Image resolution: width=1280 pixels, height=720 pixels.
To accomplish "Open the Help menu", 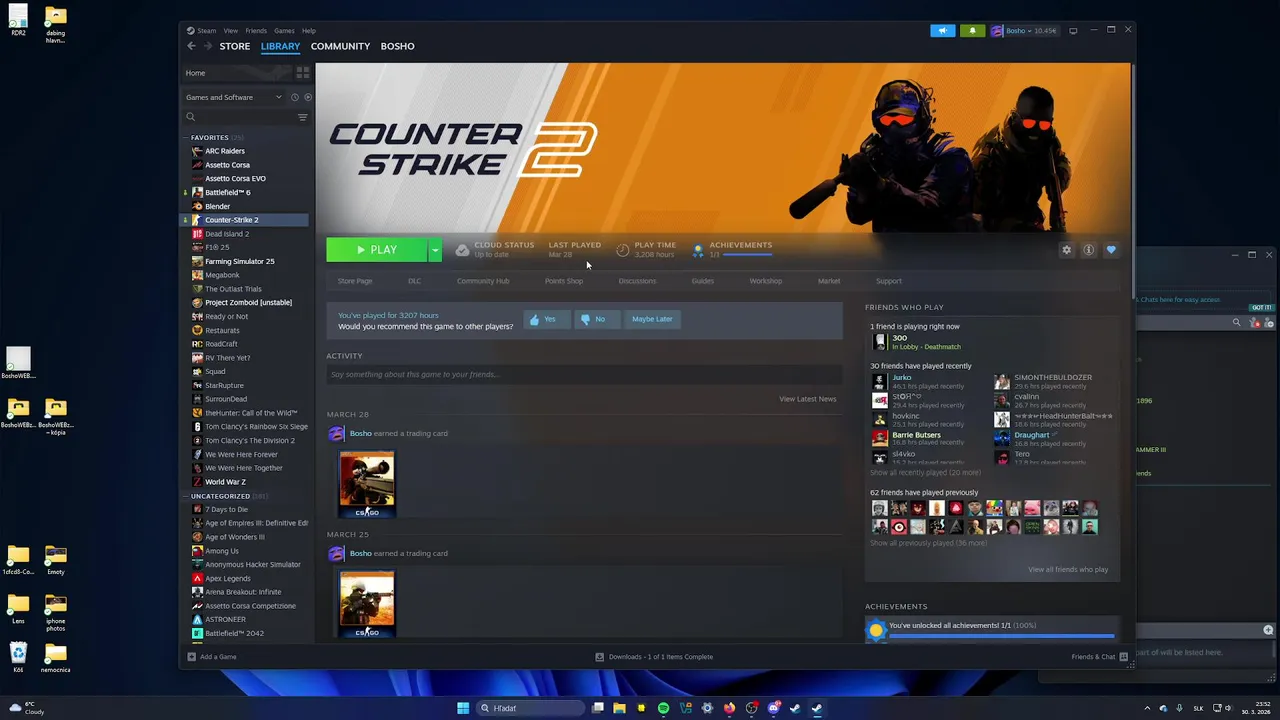I will [309, 31].
